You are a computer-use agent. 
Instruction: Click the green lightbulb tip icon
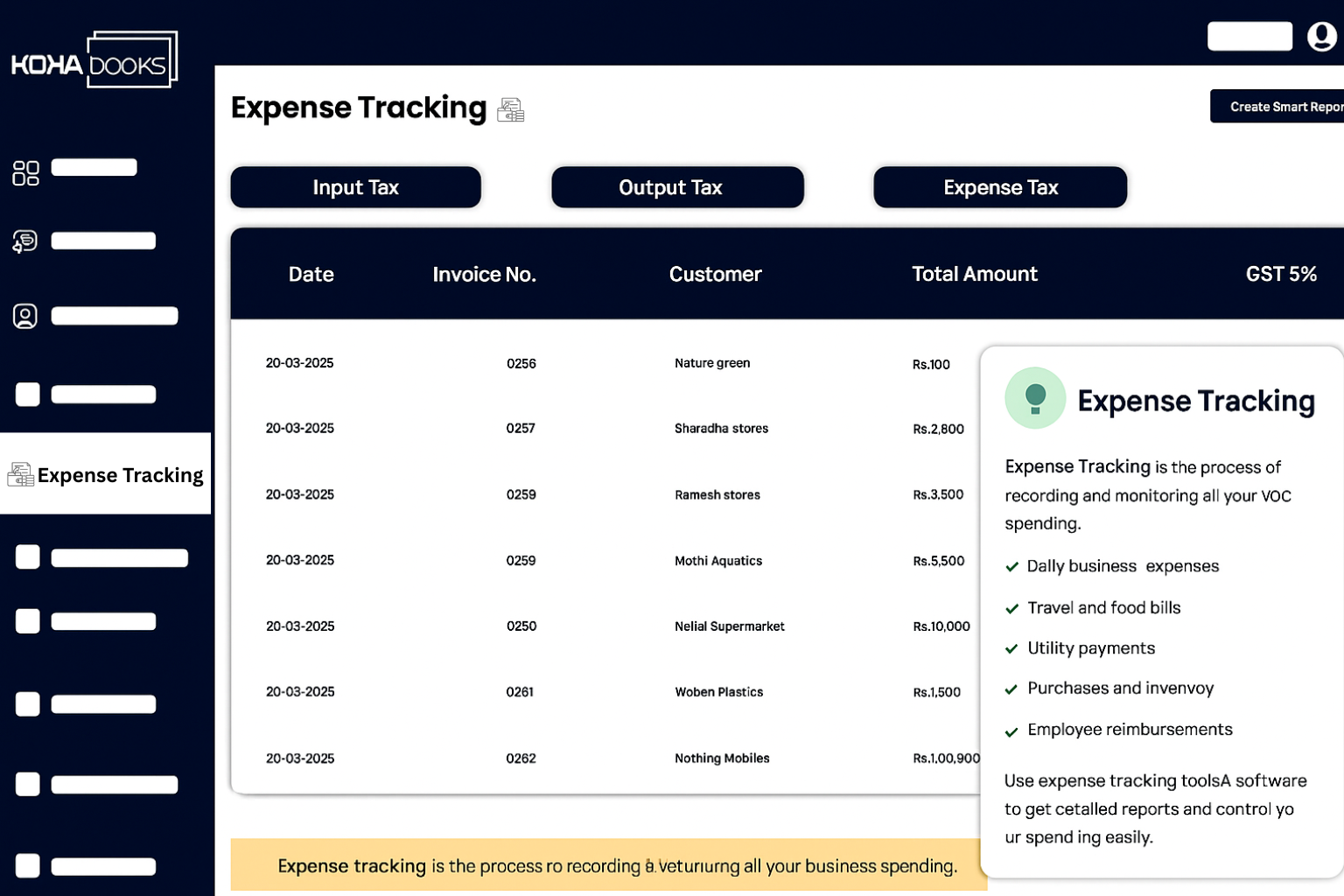pos(1035,398)
